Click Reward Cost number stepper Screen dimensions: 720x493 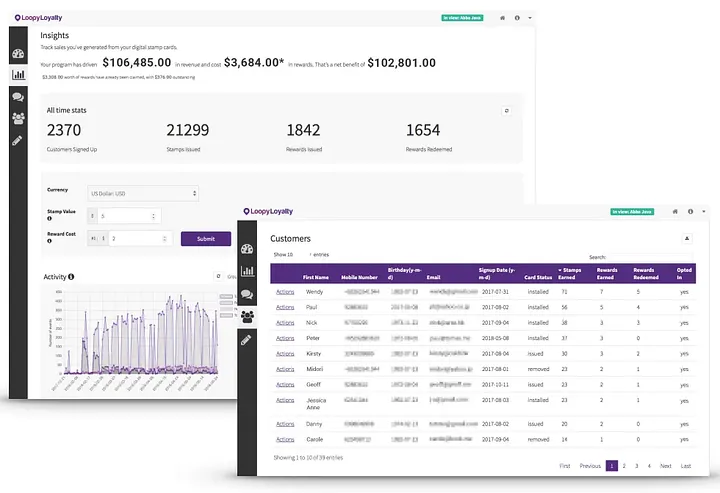(164, 239)
